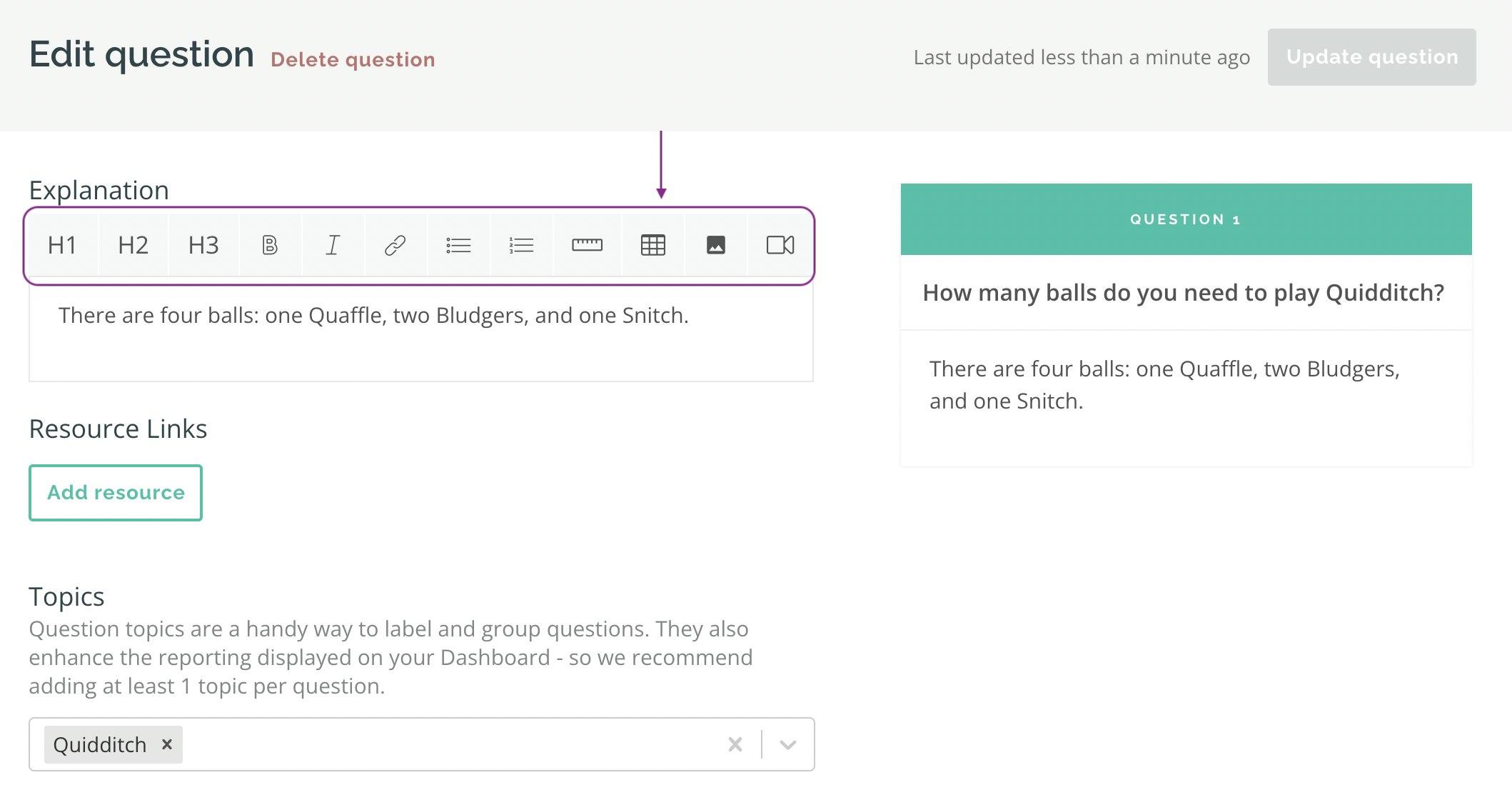Apply H2 heading format

(133, 246)
